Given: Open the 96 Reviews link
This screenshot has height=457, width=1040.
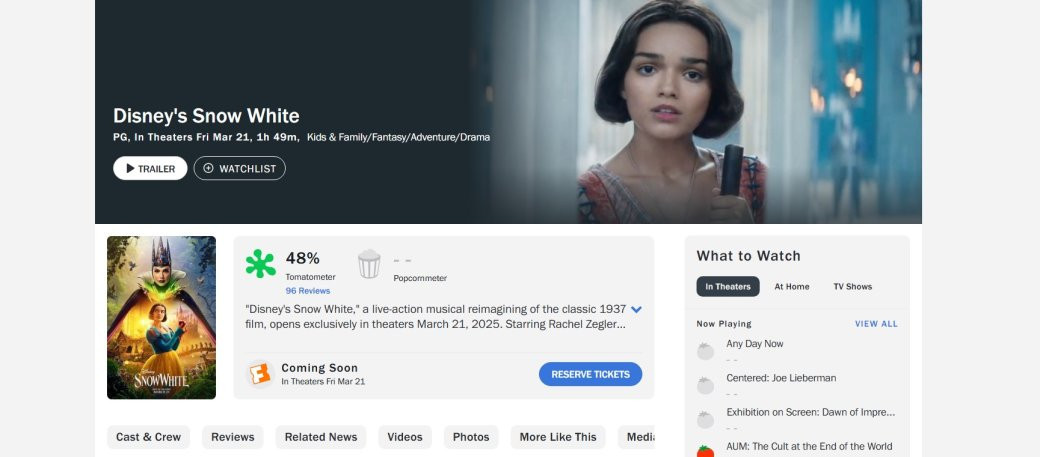Looking at the screenshot, I should [x=307, y=291].
